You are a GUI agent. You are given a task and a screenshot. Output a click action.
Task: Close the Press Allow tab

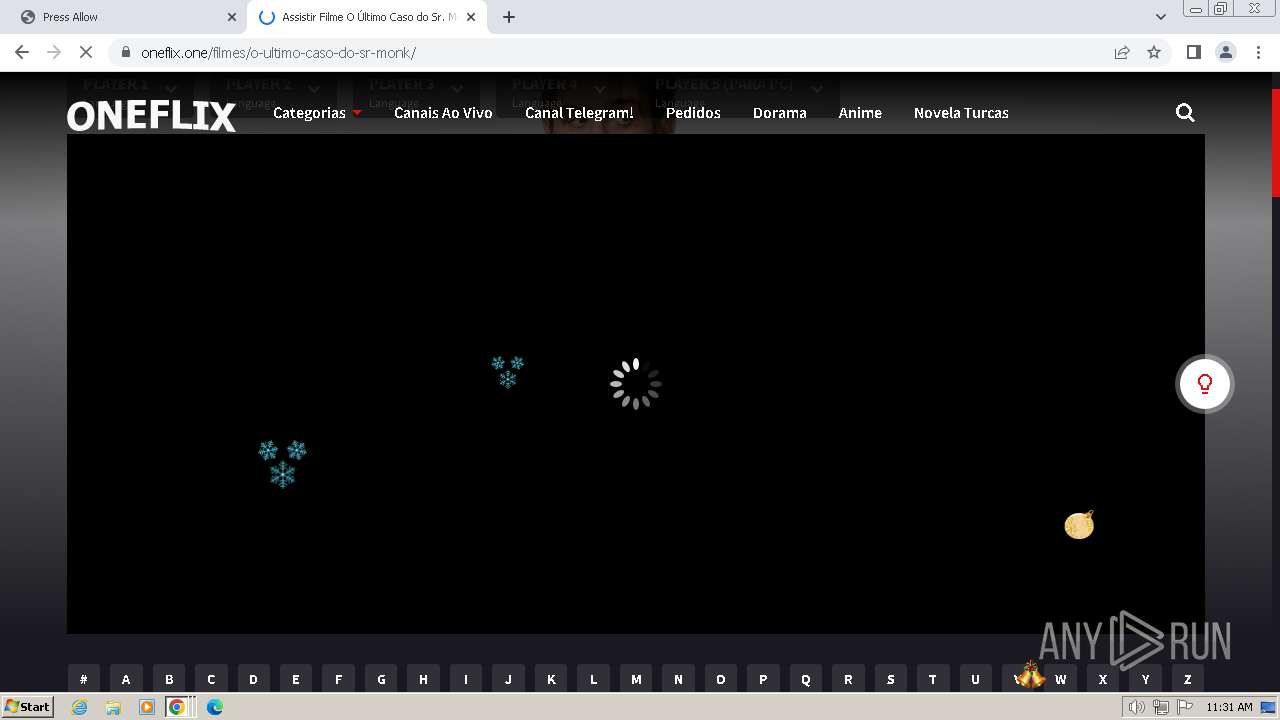[232, 17]
